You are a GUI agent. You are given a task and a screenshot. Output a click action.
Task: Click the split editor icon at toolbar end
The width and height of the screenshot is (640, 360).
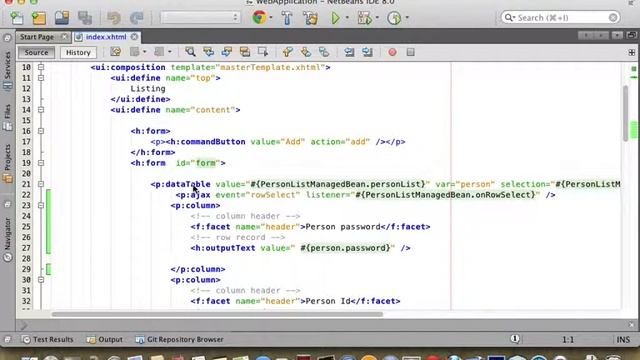pos(632,52)
